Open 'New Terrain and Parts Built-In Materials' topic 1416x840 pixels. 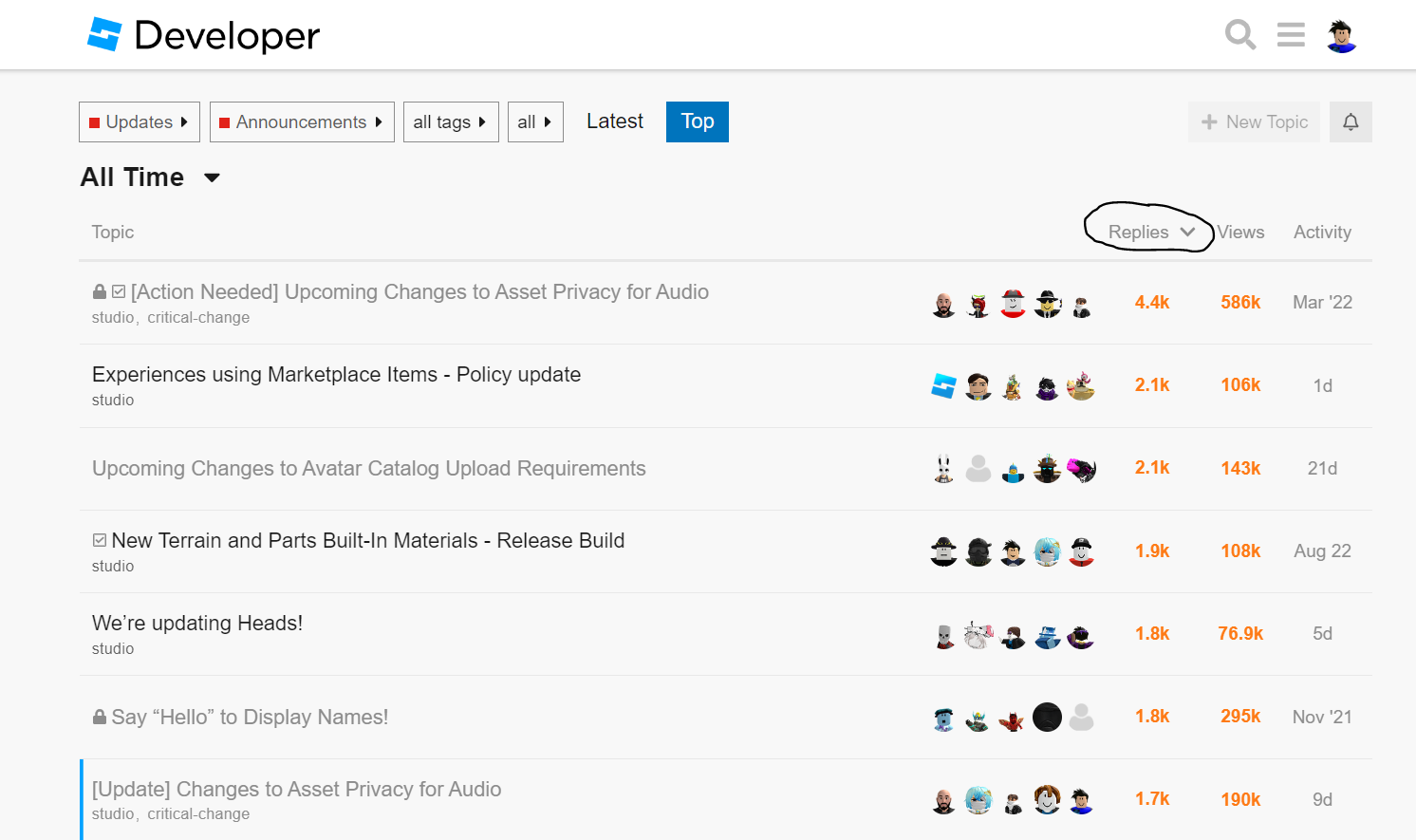368,540
